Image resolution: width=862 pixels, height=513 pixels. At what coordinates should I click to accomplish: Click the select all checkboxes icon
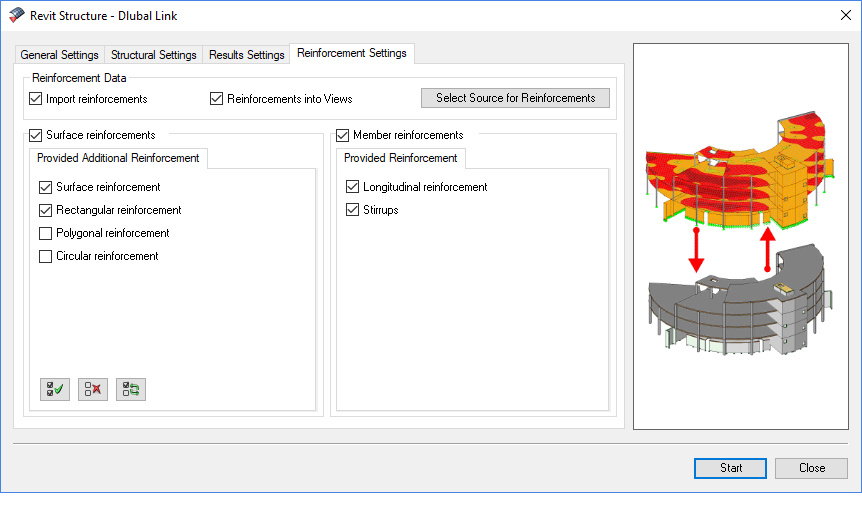click(x=55, y=390)
